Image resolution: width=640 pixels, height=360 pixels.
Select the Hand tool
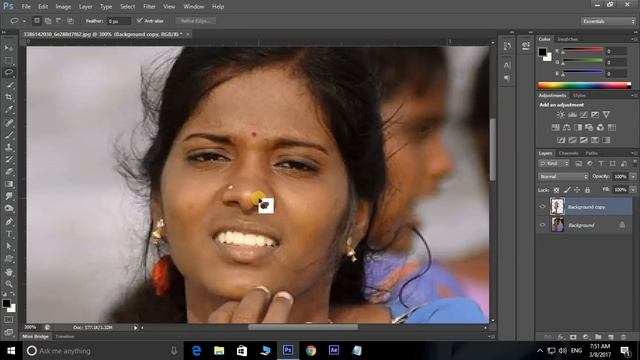tap(9, 272)
